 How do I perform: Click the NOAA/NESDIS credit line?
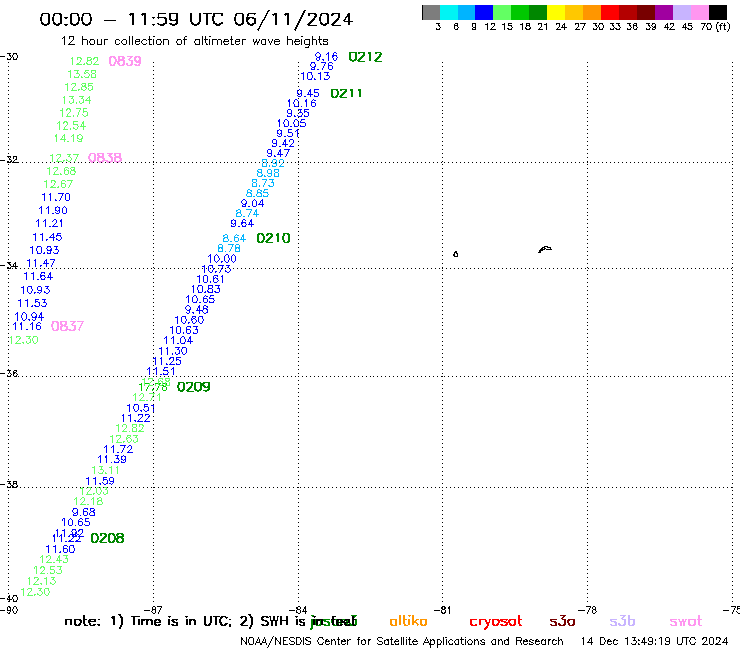pos(402,641)
